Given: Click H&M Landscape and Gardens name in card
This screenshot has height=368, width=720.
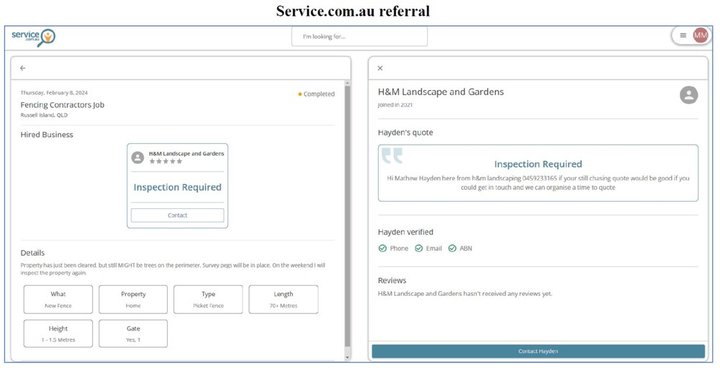Looking at the screenshot, I should (186, 153).
